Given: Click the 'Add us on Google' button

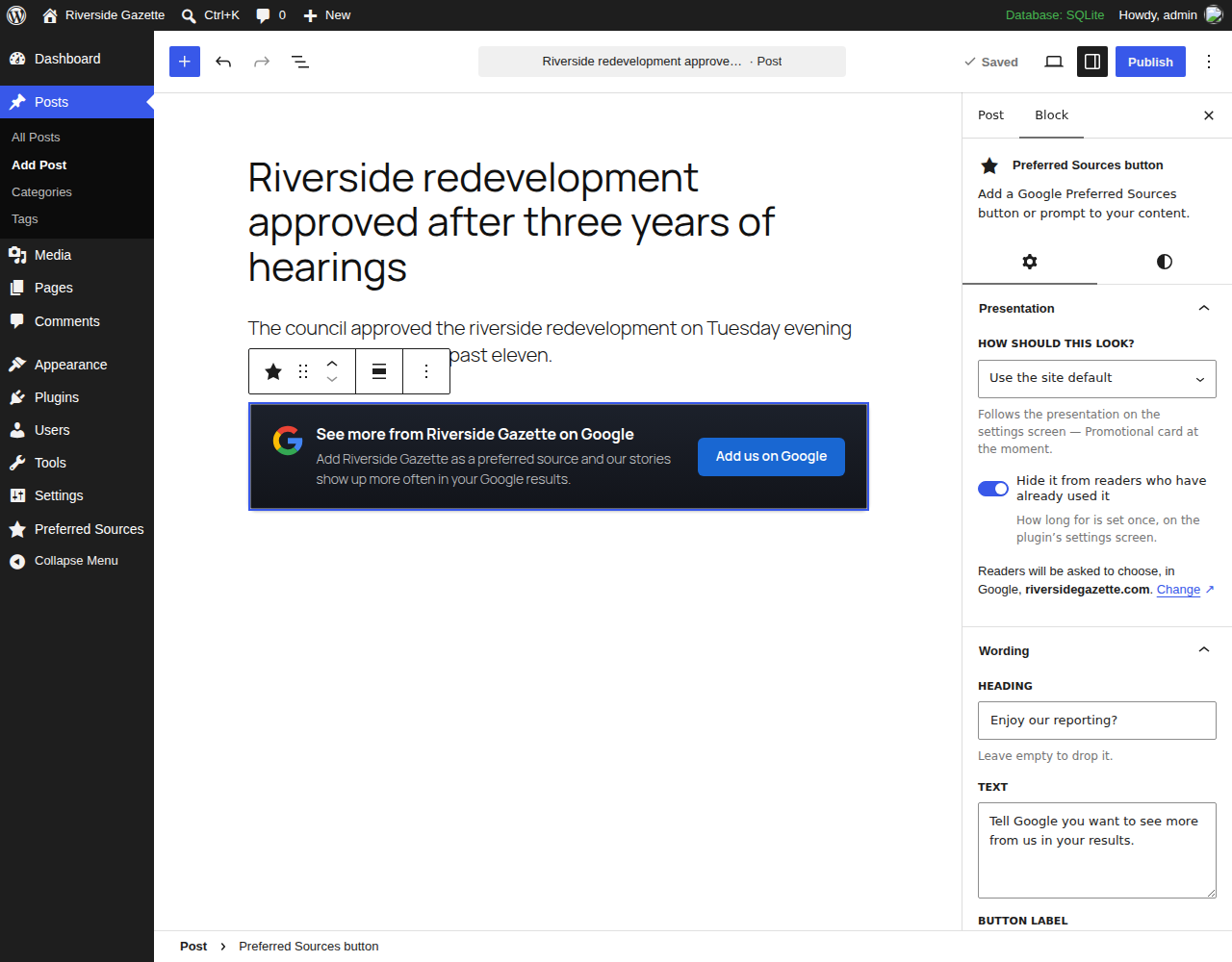Looking at the screenshot, I should (x=771, y=457).
